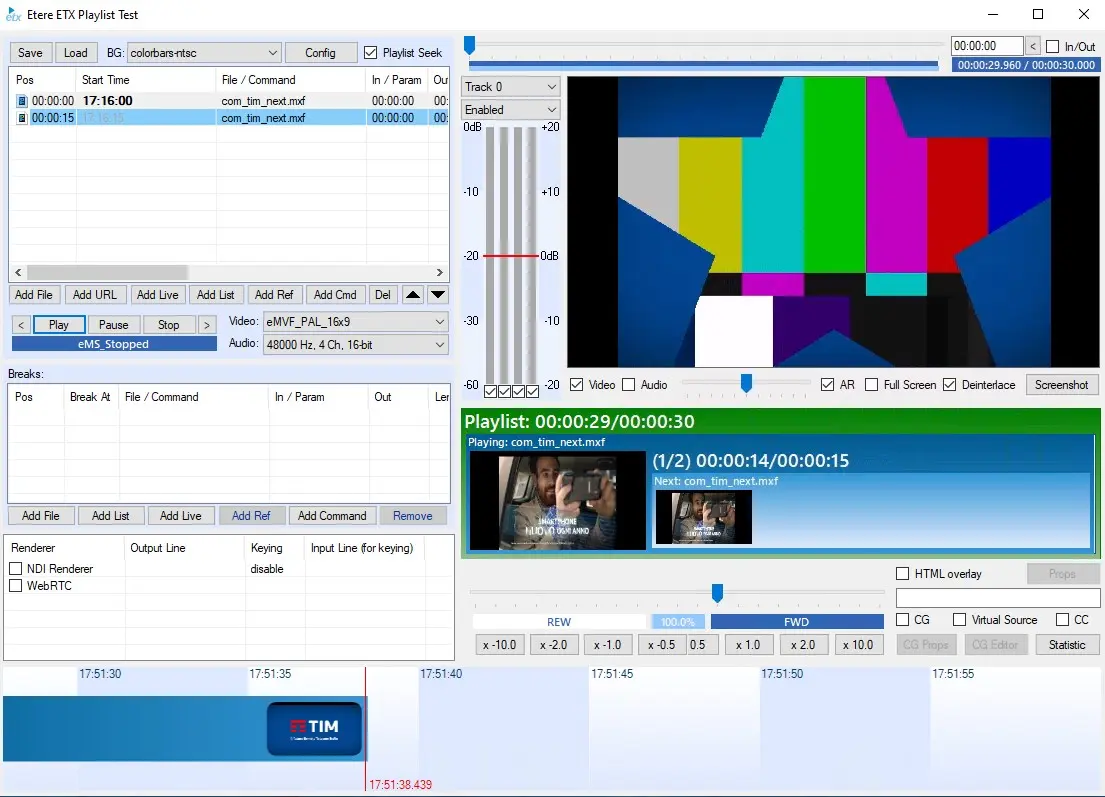
Task: Disable the Playlist Seek checkbox
Action: (x=371, y=53)
